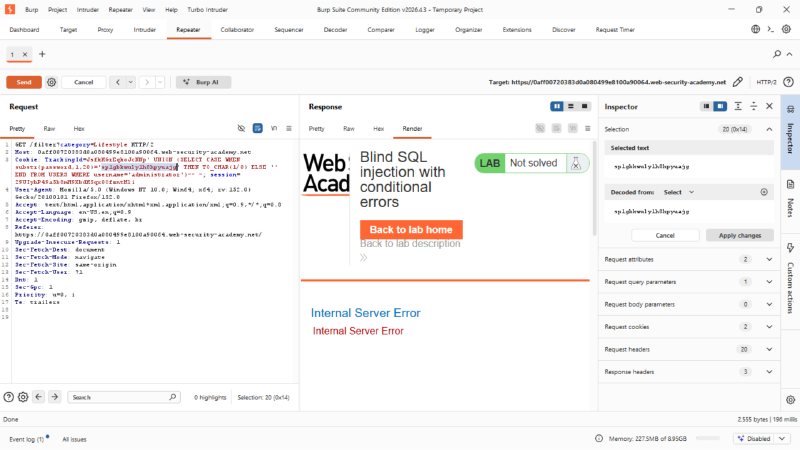Open the Burp menu

pos(32,10)
